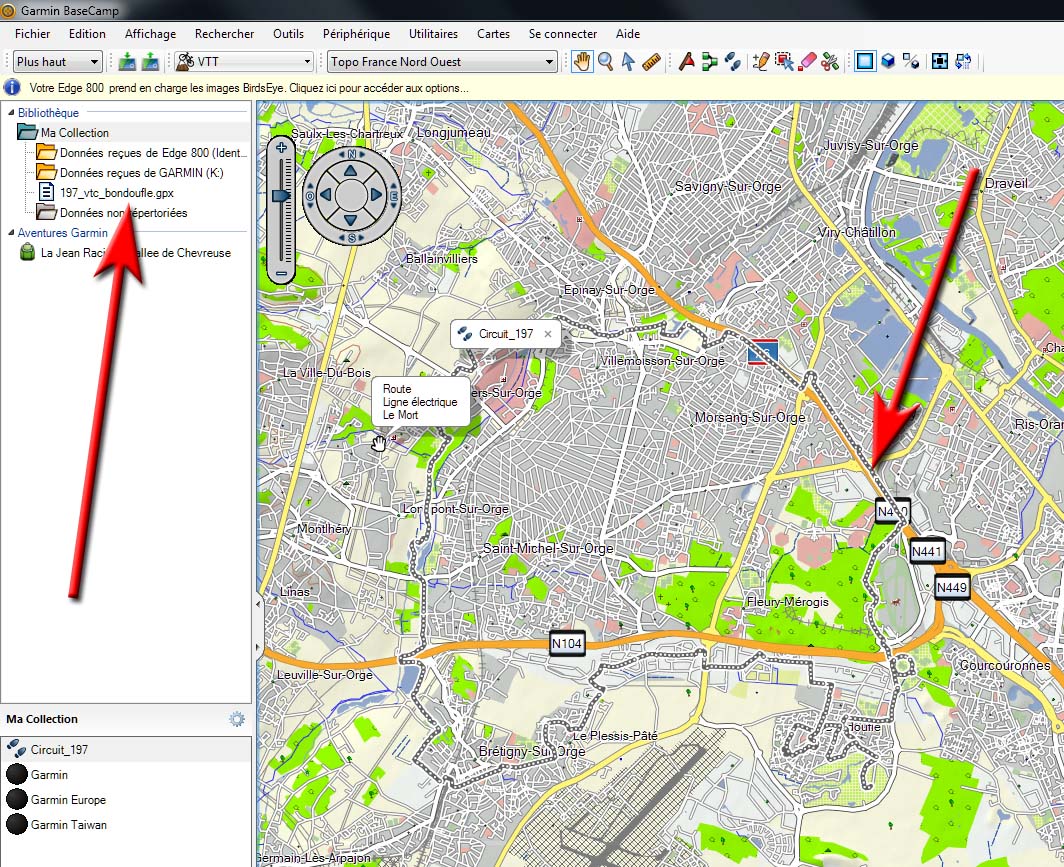
Task: Open the Topo France Nord Ouest map dropdown
Action: pos(441,62)
